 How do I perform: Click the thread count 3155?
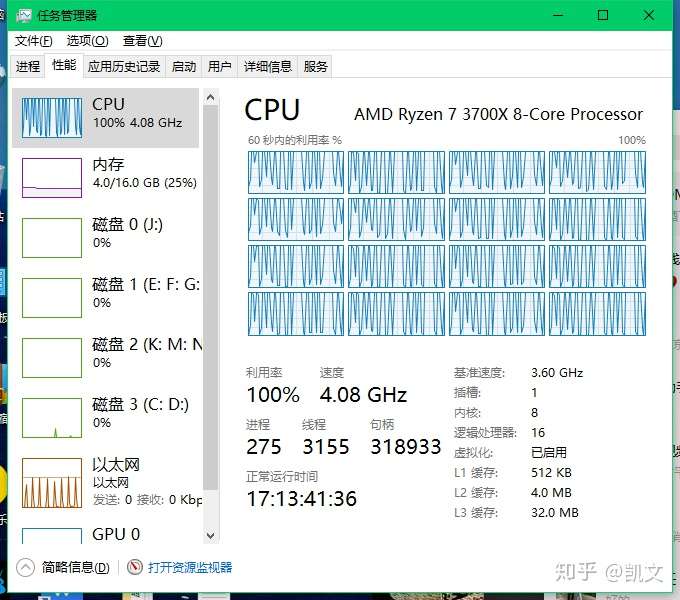coord(326,447)
